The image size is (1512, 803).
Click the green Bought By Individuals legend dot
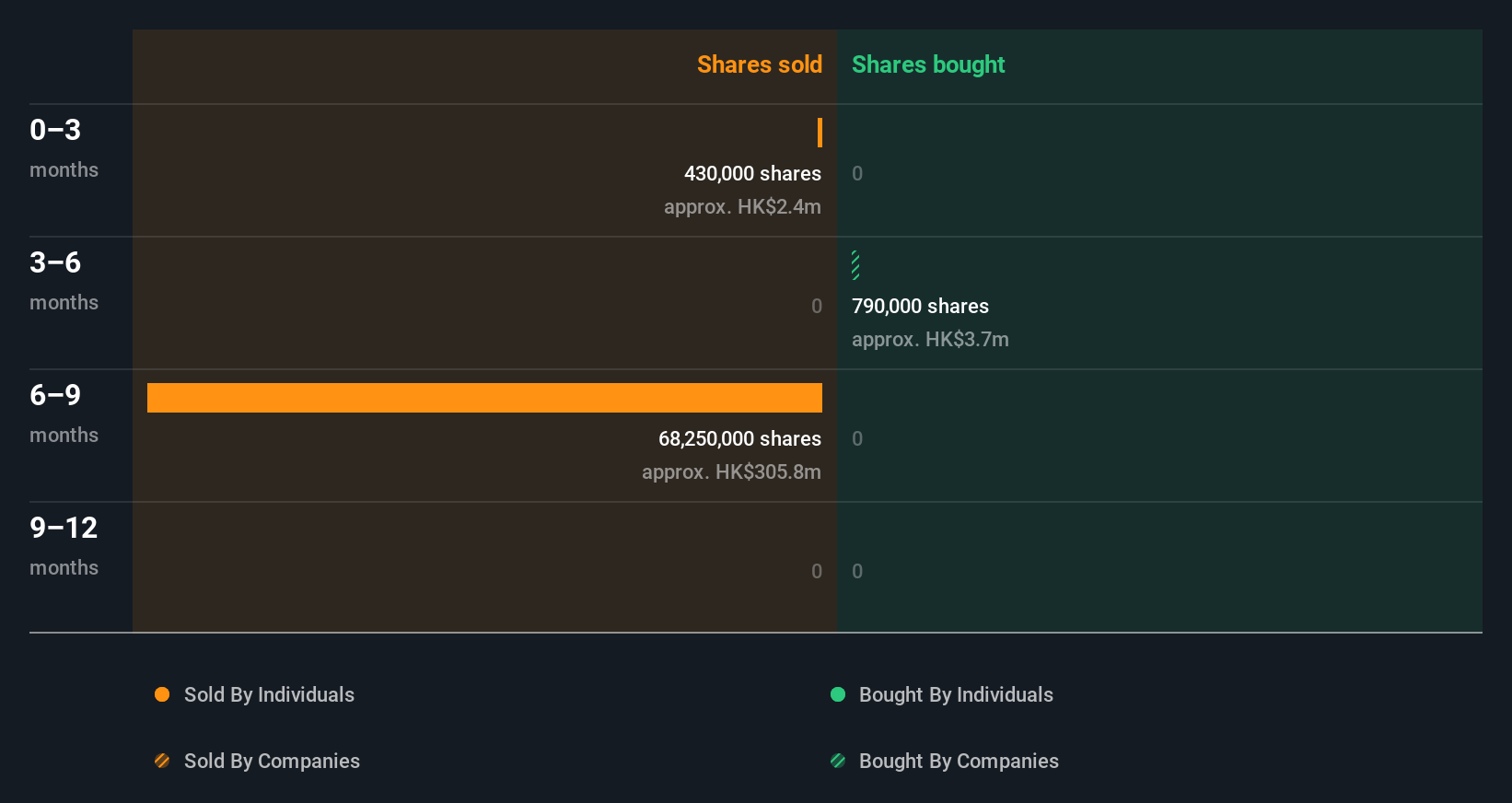838,694
